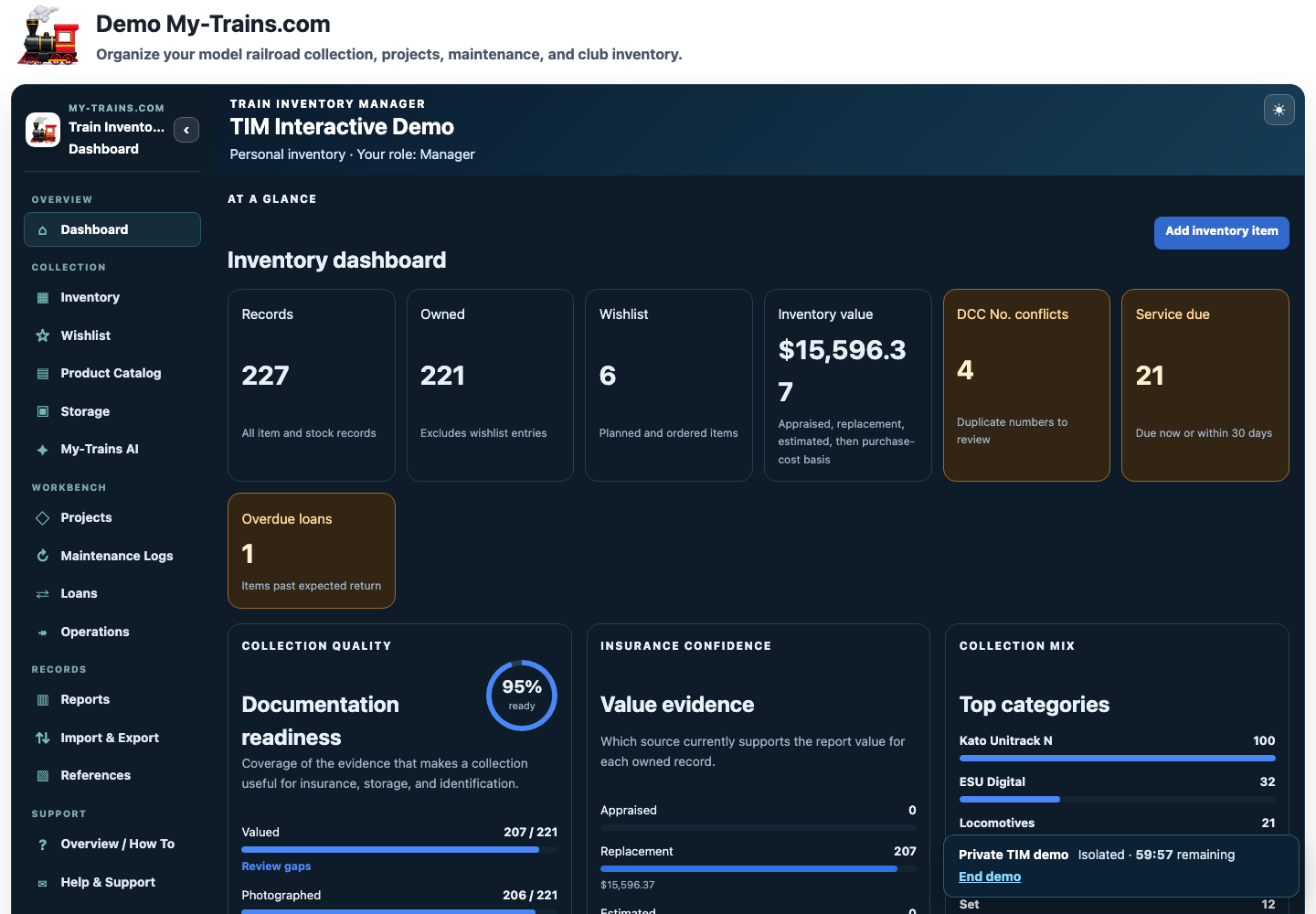Open the Records 227 card
The width and height of the screenshot is (1316, 914).
click(x=311, y=385)
